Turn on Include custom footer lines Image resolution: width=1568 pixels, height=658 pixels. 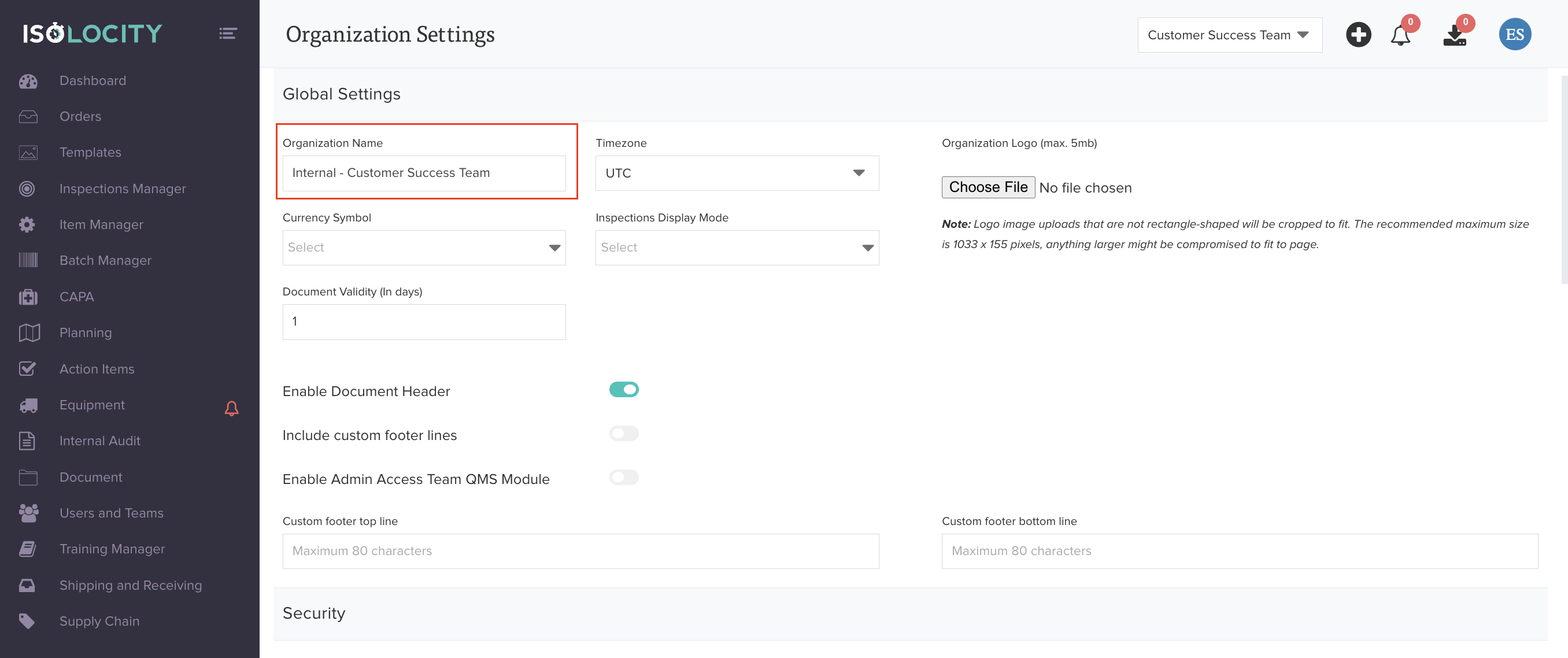[623, 434]
